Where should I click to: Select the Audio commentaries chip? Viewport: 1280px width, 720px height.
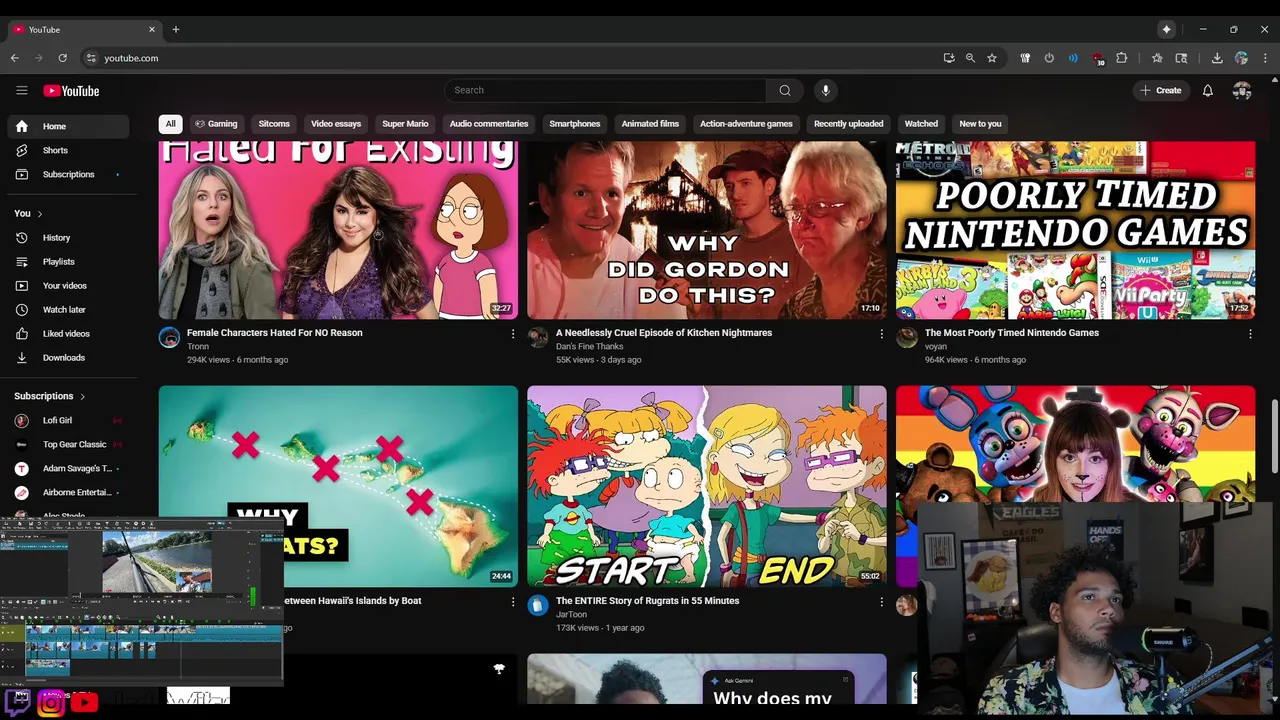[489, 124]
